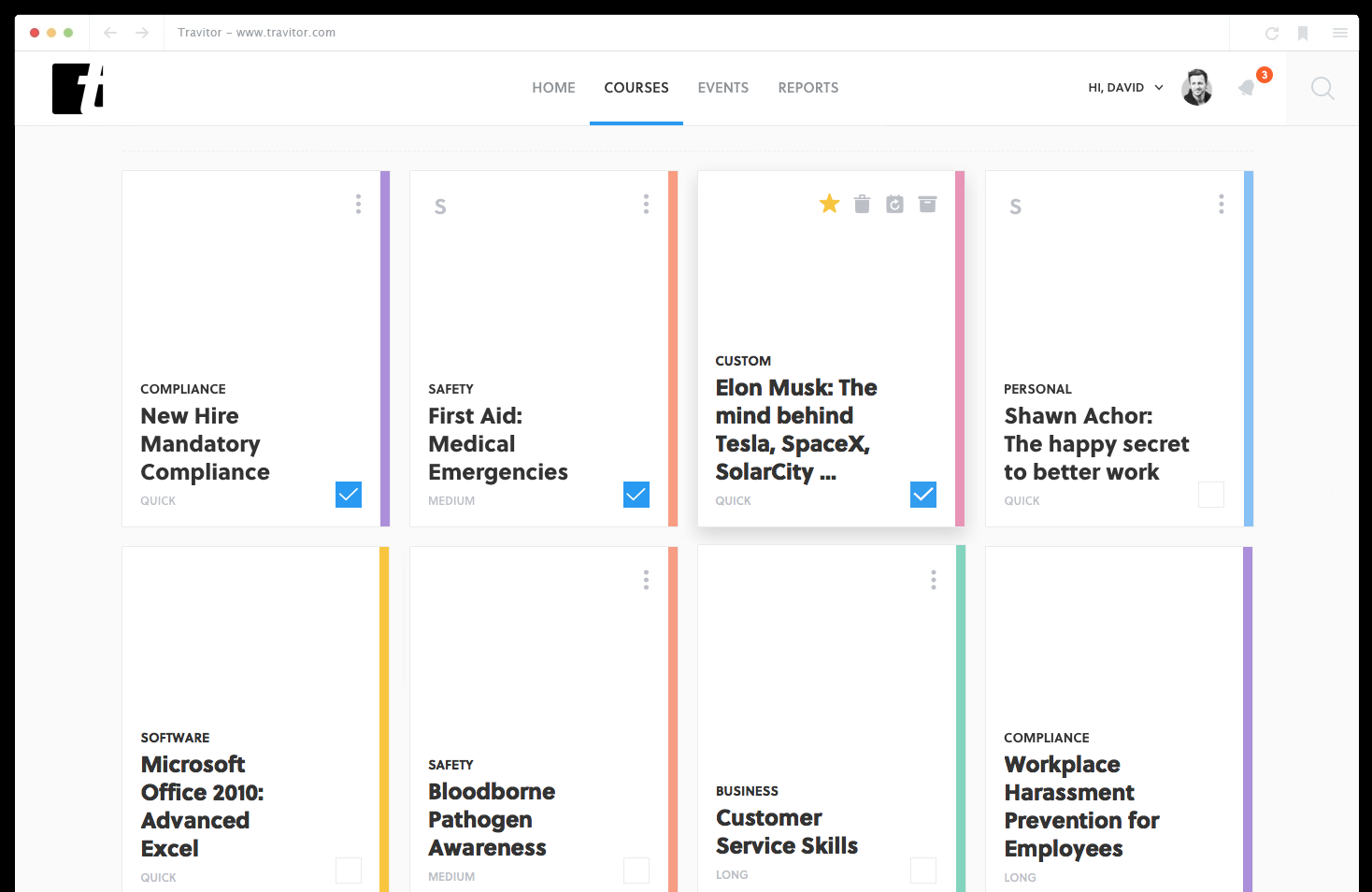Check the Microsoft Office 2010 checkbox
The height and width of the screenshot is (892, 1372).
click(349, 870)
